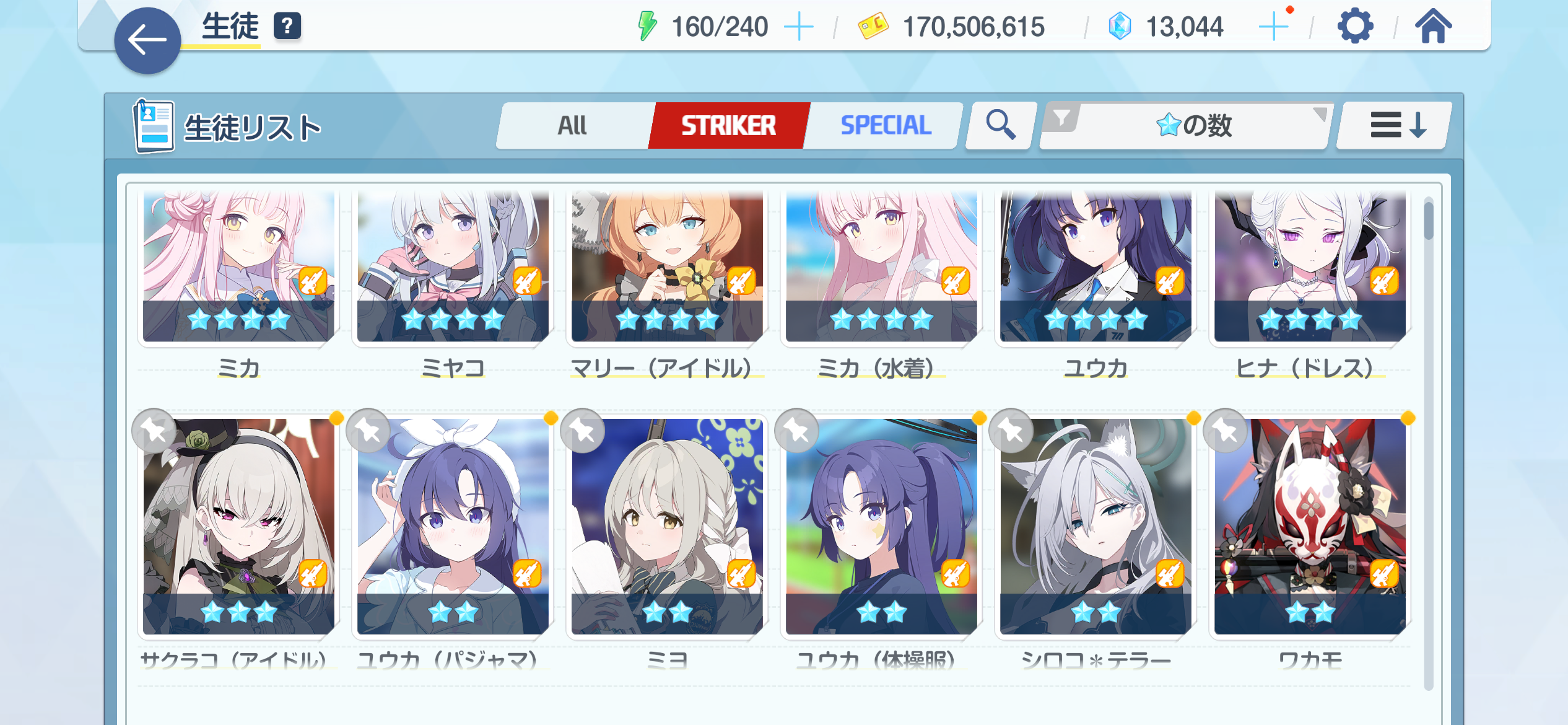Switch to the SPECIAL tab
The height and width of the screenshot is (725, 1568).
pyautogui.click(x=886, y=125)
